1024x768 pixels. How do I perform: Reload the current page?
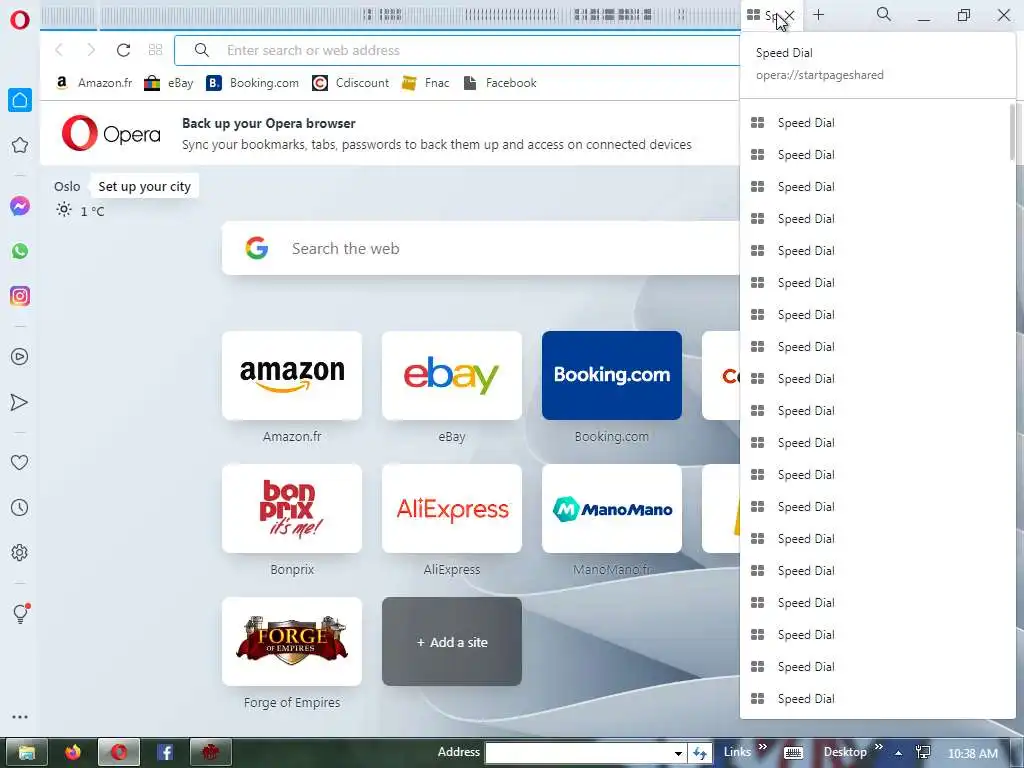coord(123,50)
